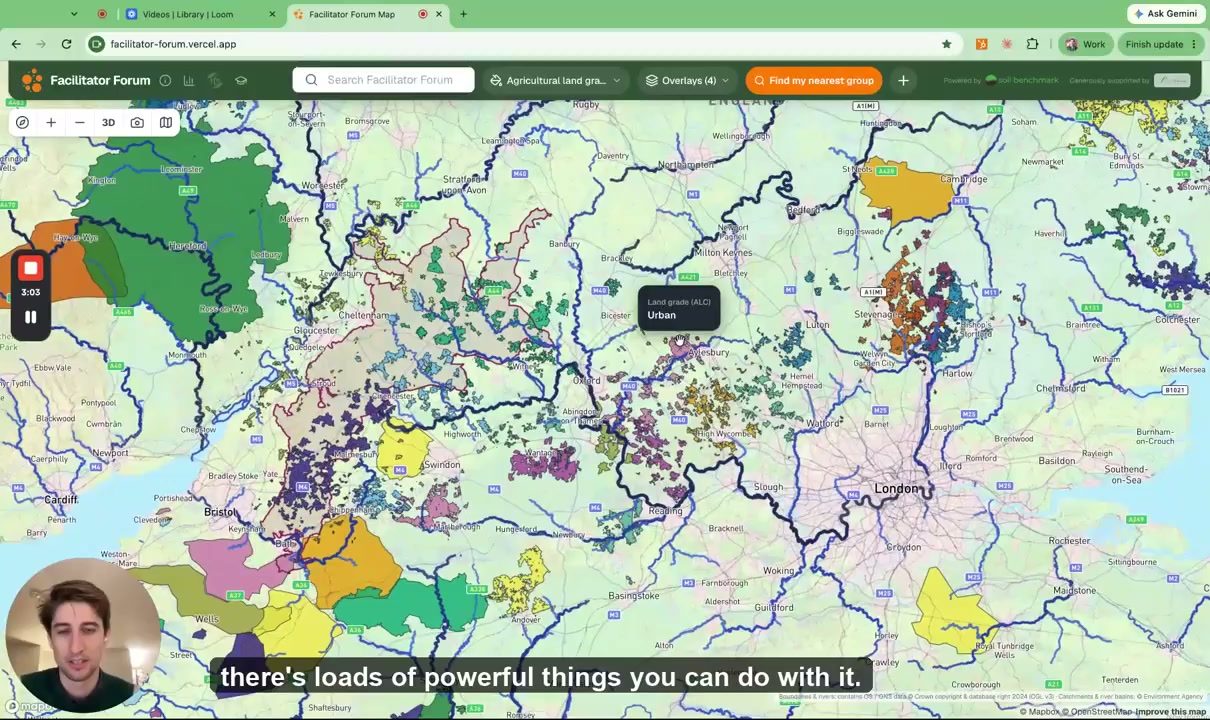1210x720 pixels.
Task: Go back in browser history
Action: point(16,44)
